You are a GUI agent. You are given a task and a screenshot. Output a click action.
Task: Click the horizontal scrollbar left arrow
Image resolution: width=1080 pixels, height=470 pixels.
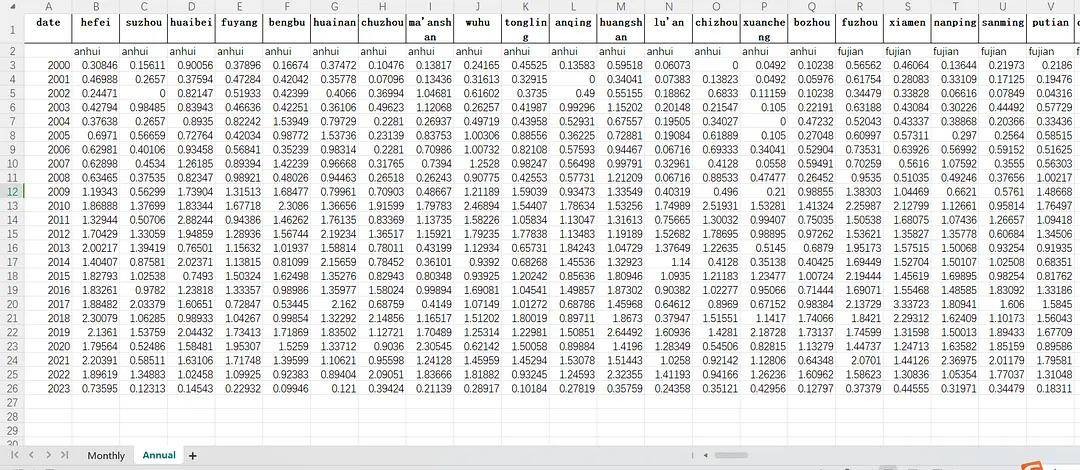(x=705, y=456)
